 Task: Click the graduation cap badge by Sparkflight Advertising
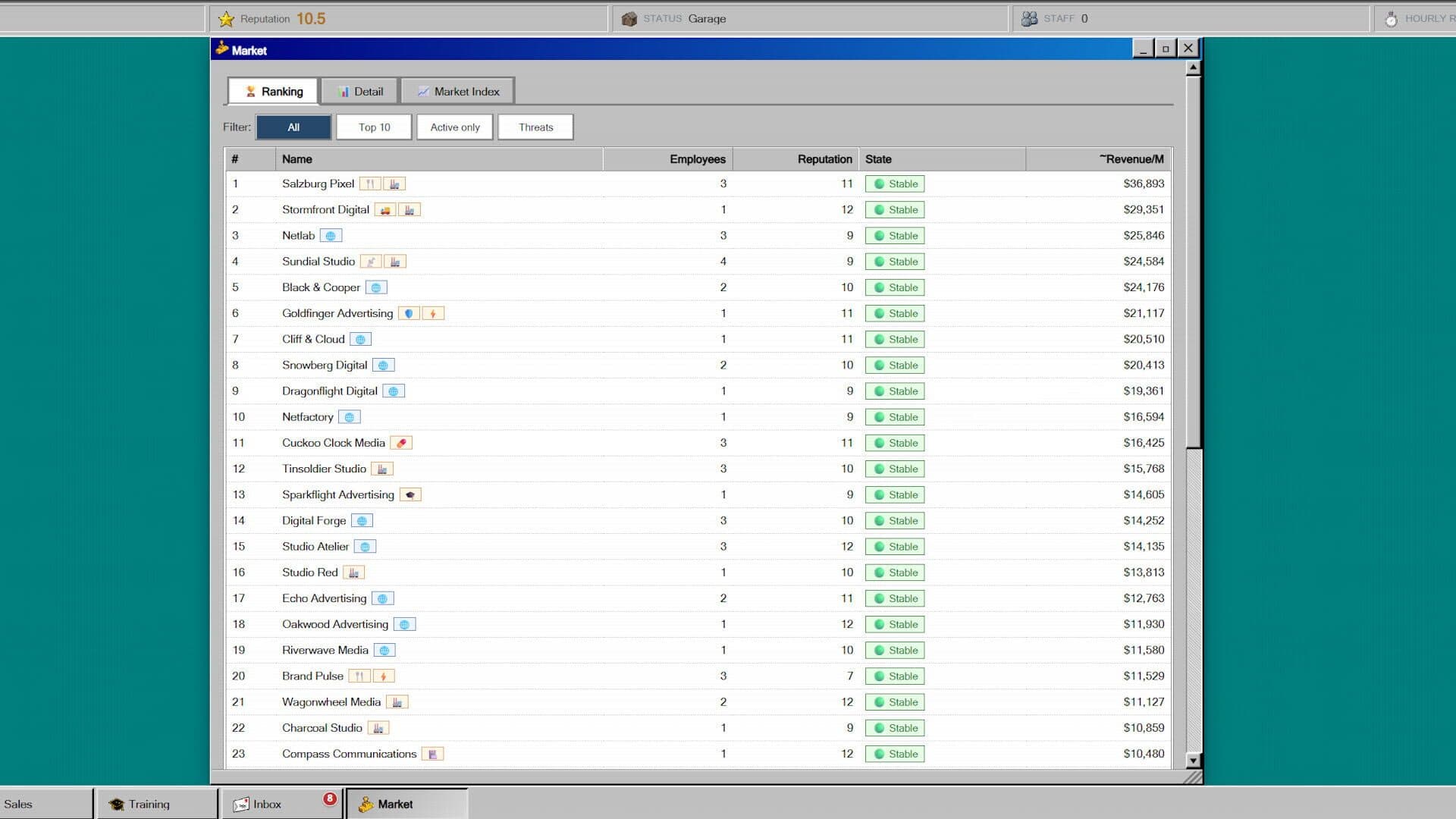pos(410,494)
